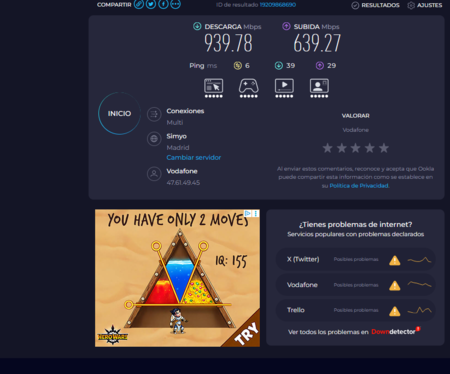450x374 pixels.
Task: Click the Hero Wars ad image
Action: tap(177, 278)
